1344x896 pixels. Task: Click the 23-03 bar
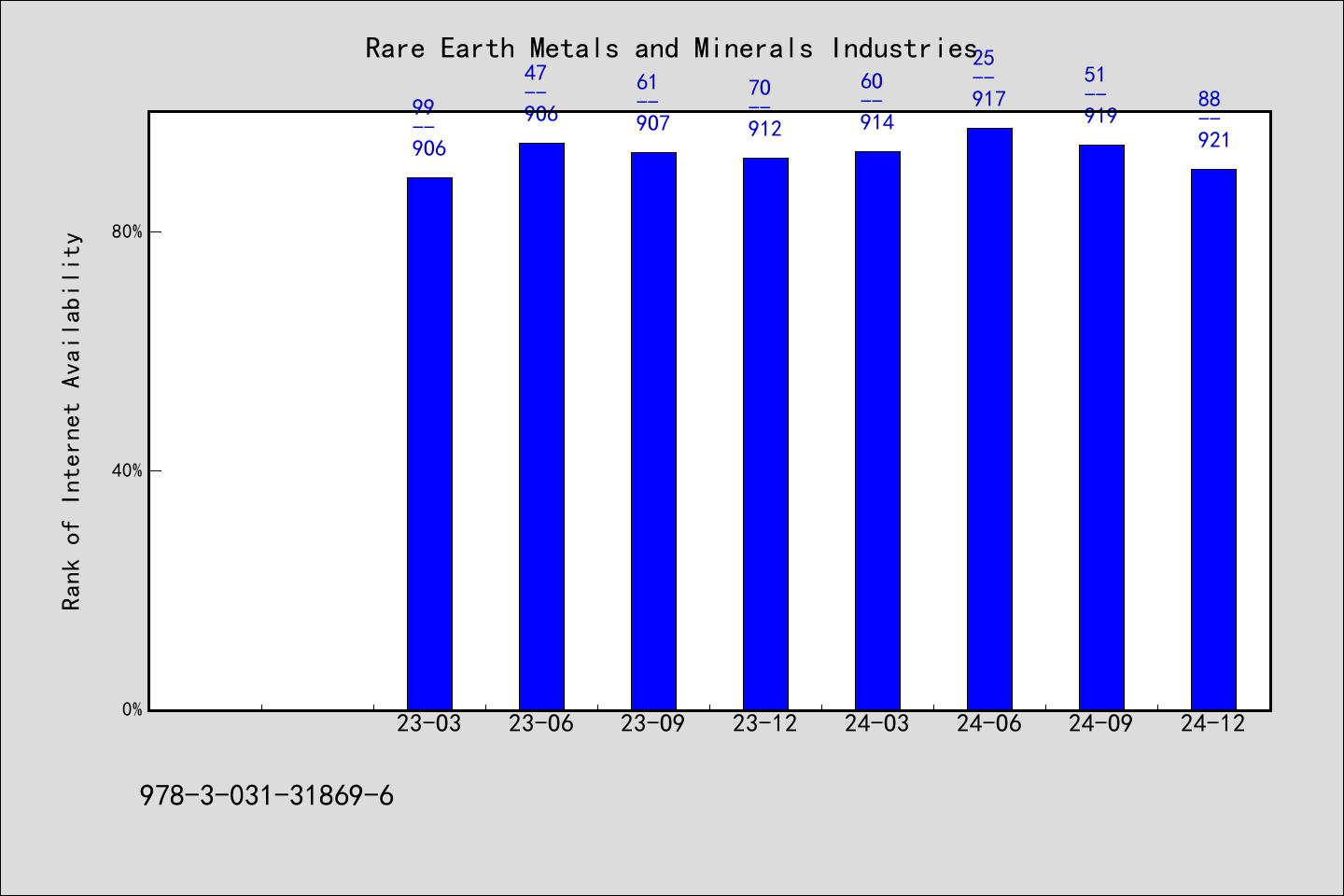(x=429, y=443)
